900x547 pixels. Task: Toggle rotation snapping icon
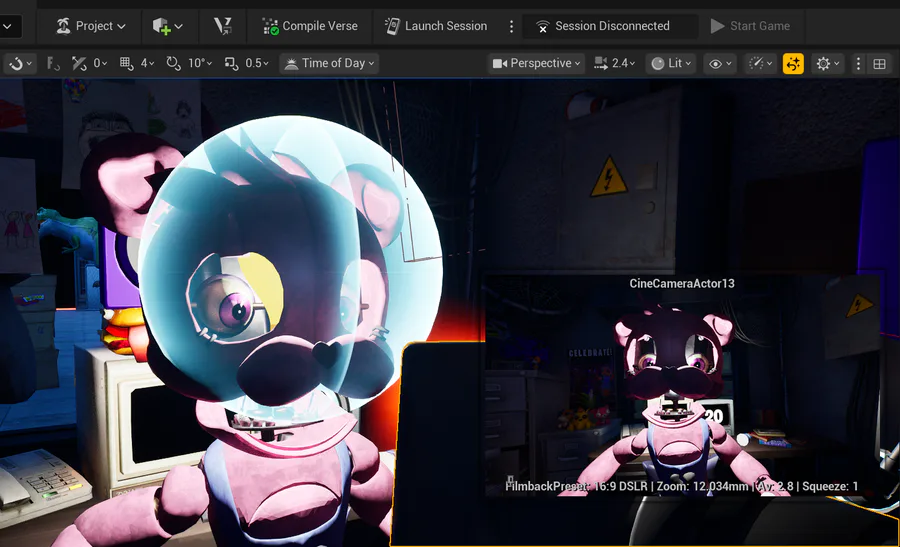tap(173, 63)
